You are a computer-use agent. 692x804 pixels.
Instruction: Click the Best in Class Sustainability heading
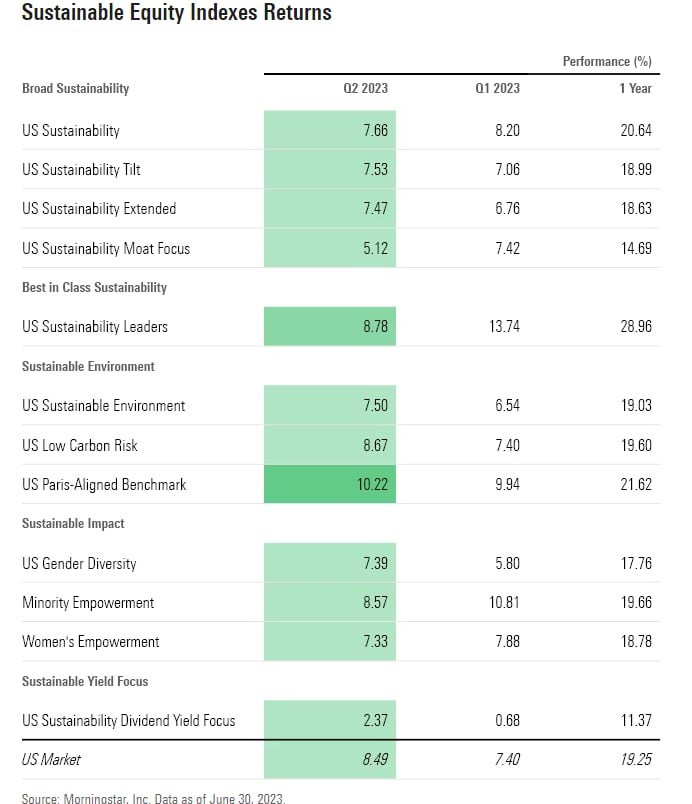[x=94, y=288]
